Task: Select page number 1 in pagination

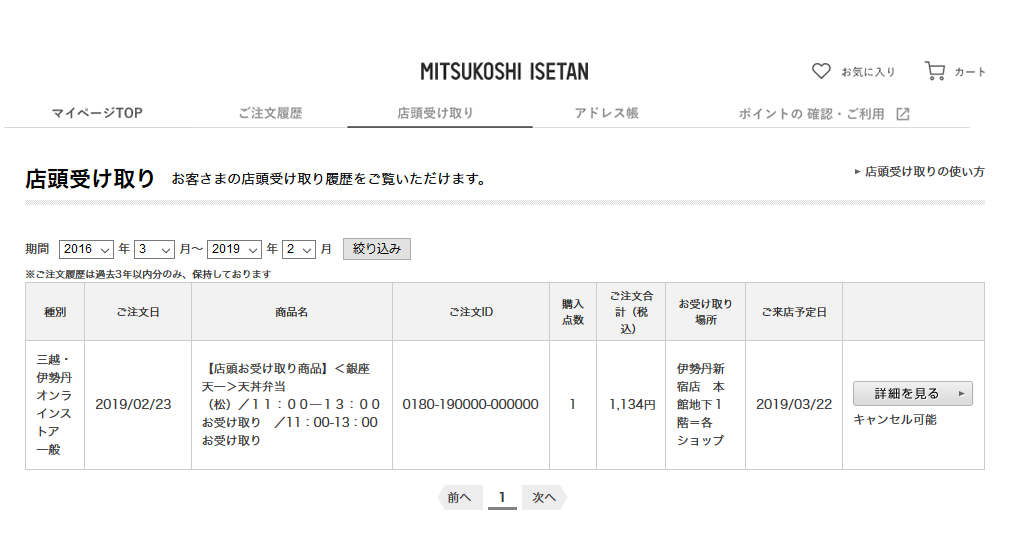Action: point(502,497)
